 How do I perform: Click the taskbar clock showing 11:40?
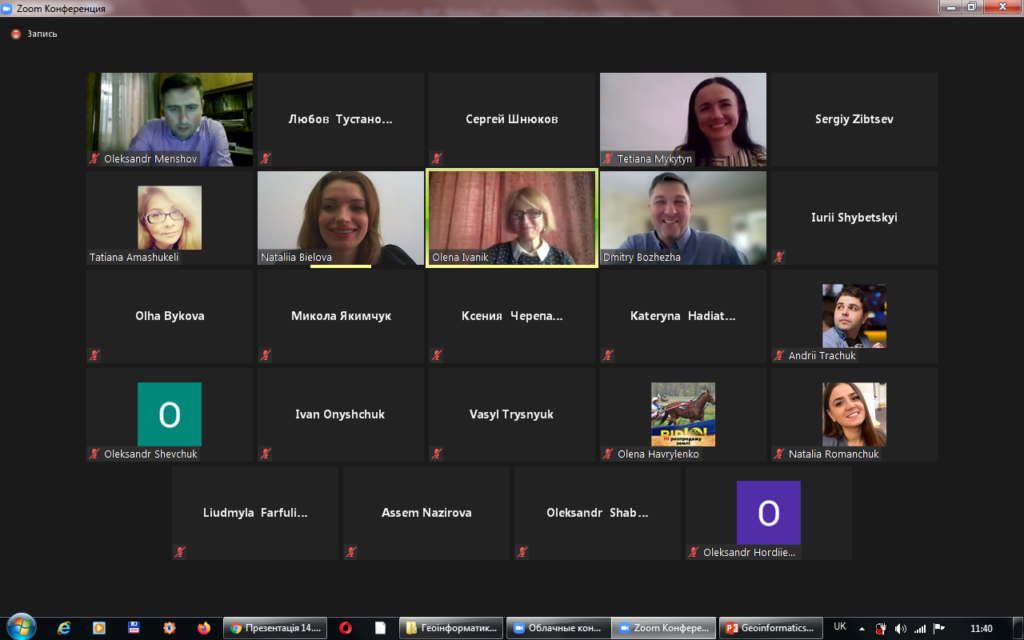[981, 628]
